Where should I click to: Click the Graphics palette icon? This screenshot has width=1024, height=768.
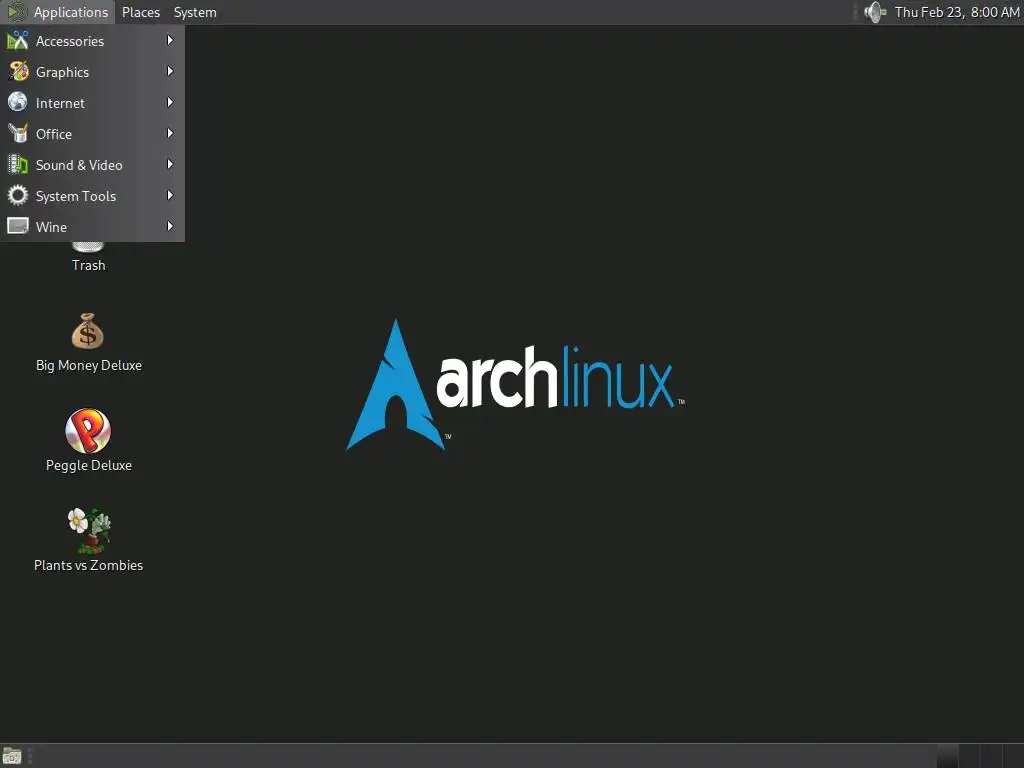click(x=18, y=71)
